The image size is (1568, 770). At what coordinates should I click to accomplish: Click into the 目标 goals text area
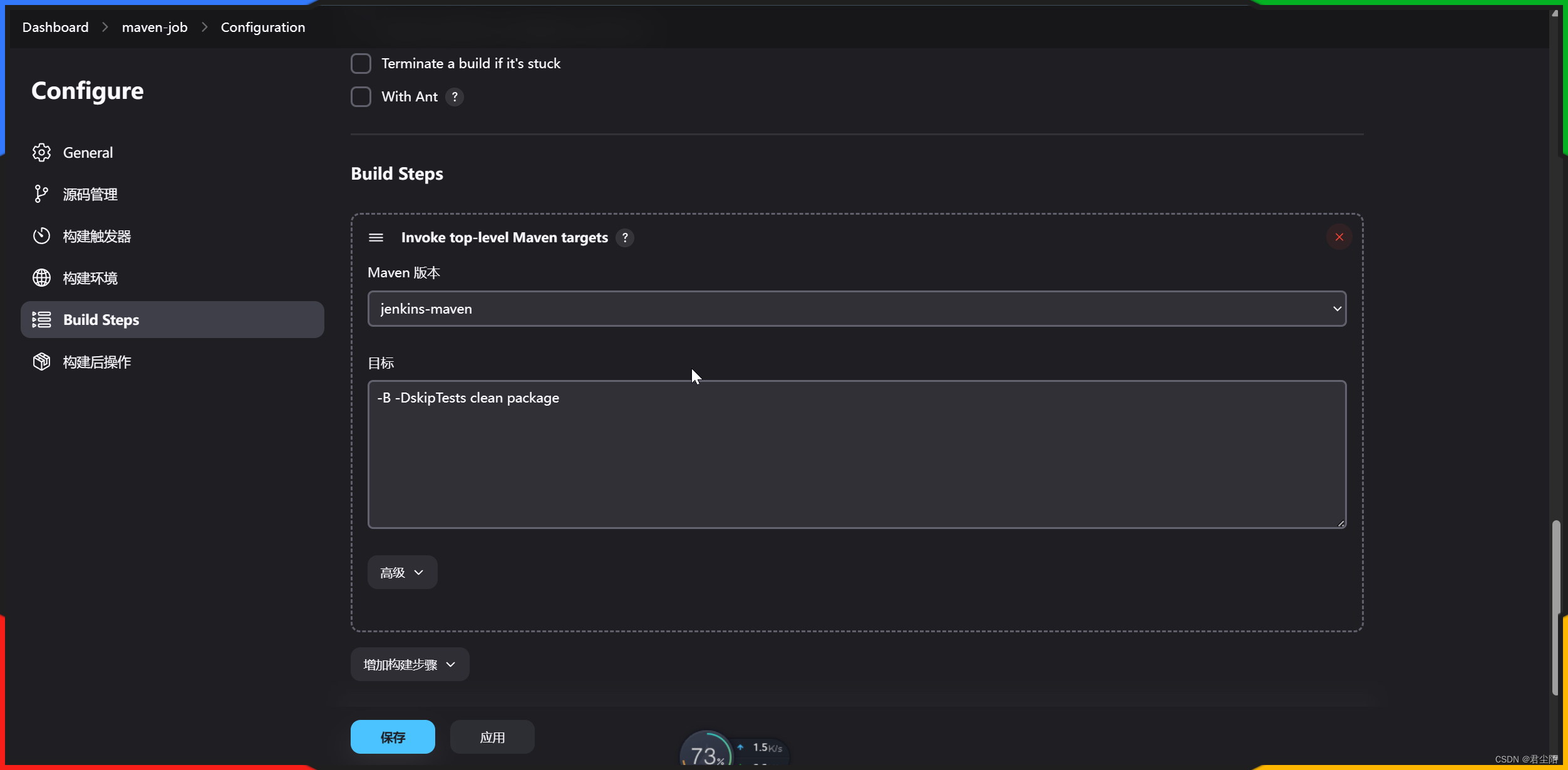click(x=856, y=454)
